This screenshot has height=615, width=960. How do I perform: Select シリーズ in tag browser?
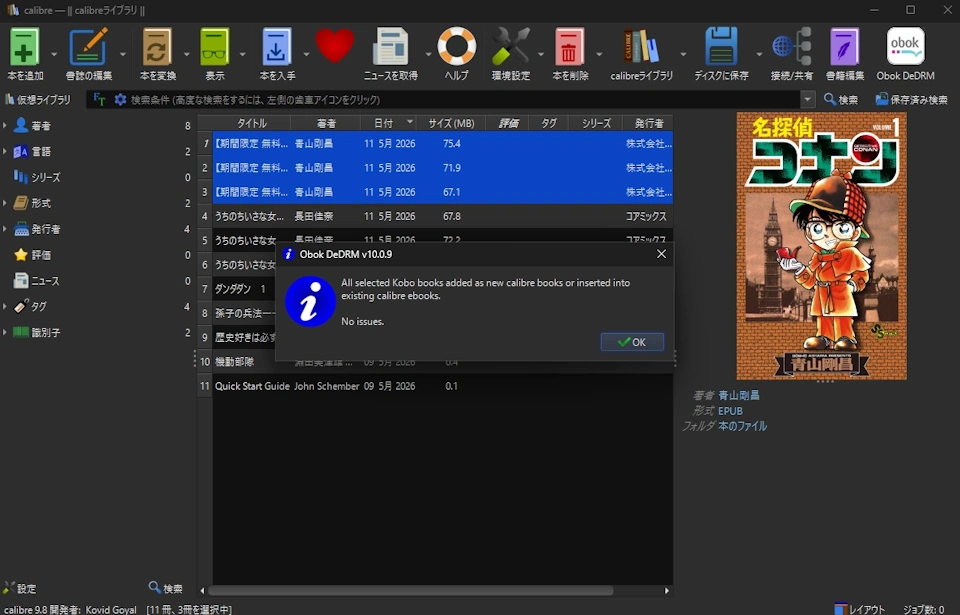[x=45, y=177]
